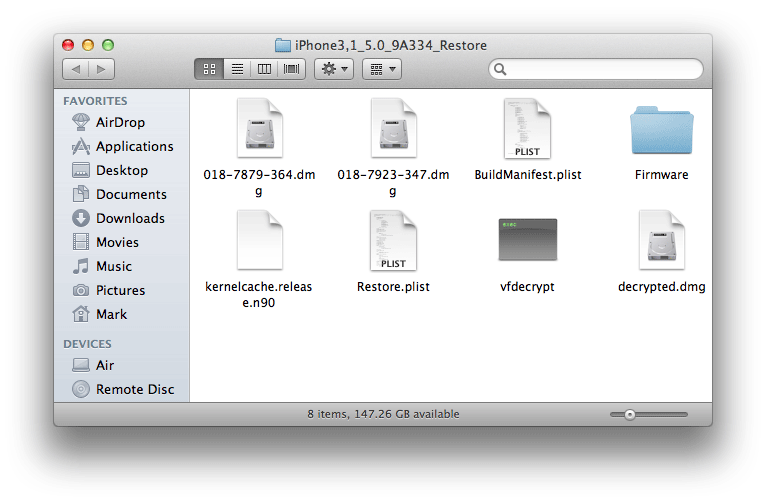The width and height of the screenshot is (765, 500).
Task: Select the 018-7923-347.dmg disk image
Action: pyautogui.click(x=393, y=130)
